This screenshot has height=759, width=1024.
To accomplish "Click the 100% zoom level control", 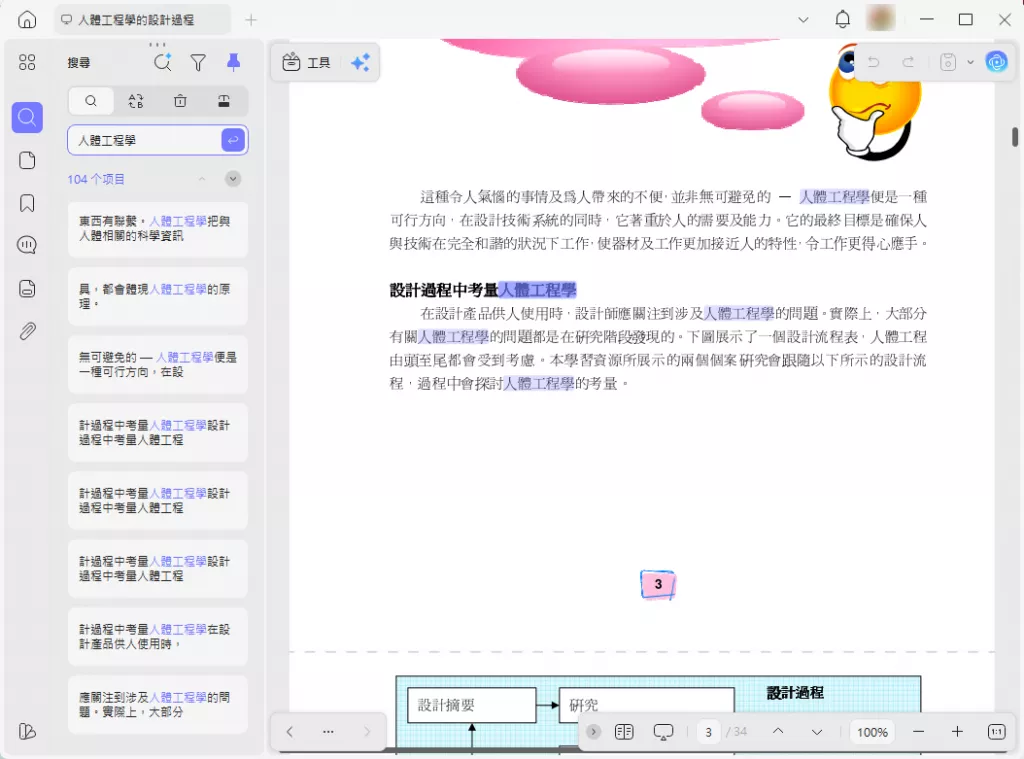I will point(871,732).
